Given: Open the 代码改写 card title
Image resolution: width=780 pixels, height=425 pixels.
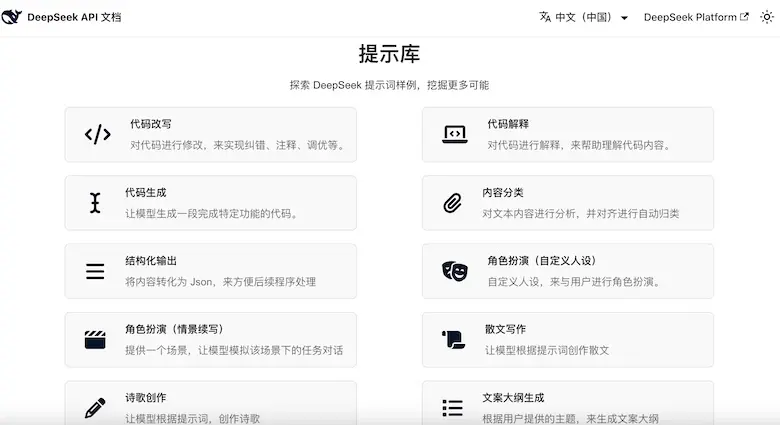Looking at the screenshot, I should tap(151, 124).
